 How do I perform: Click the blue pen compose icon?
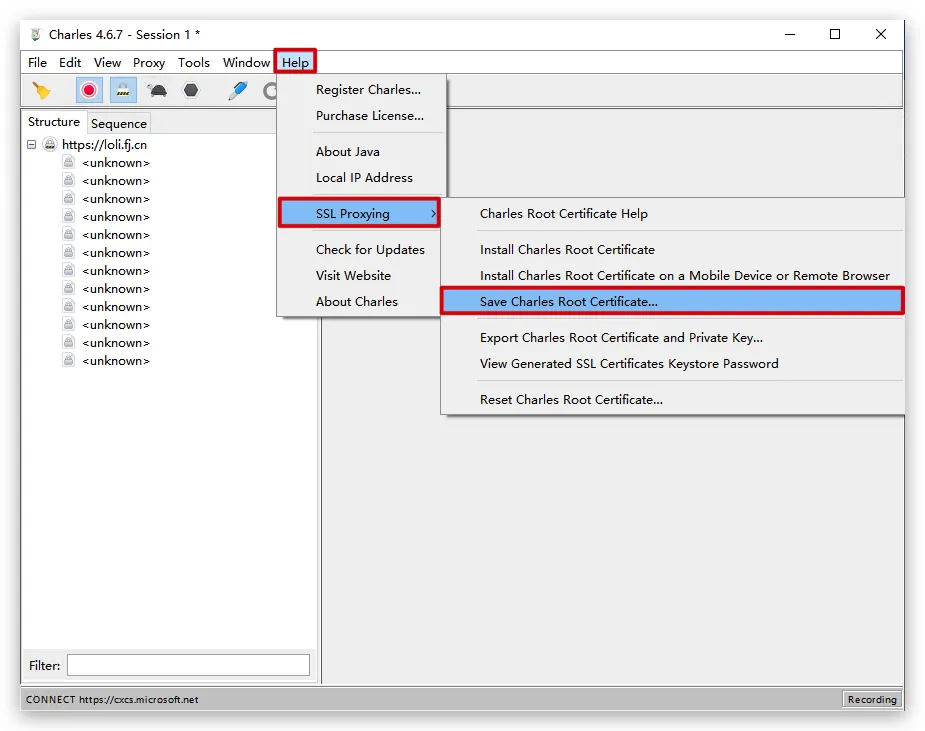(237, 91)
